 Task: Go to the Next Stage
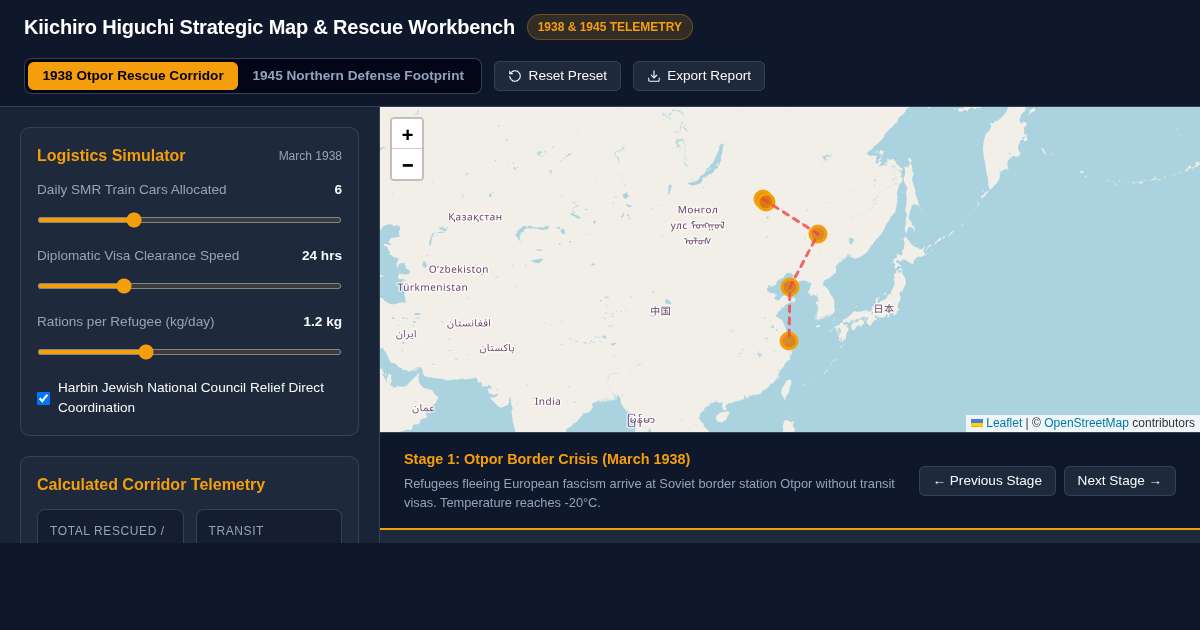click(x=1120, y=481)
